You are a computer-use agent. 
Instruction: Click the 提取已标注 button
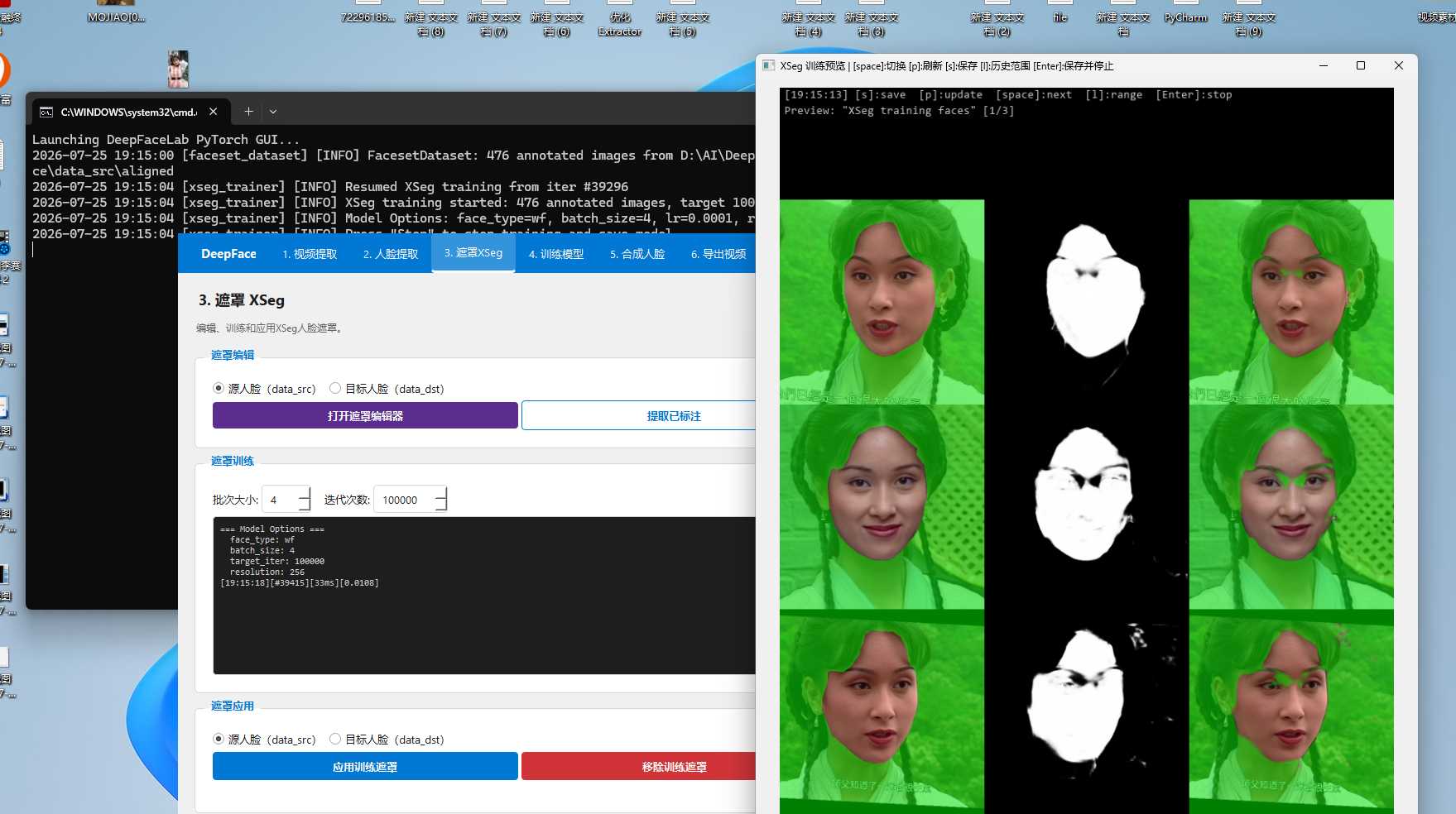pyautogui.click(x=639, y=416)
